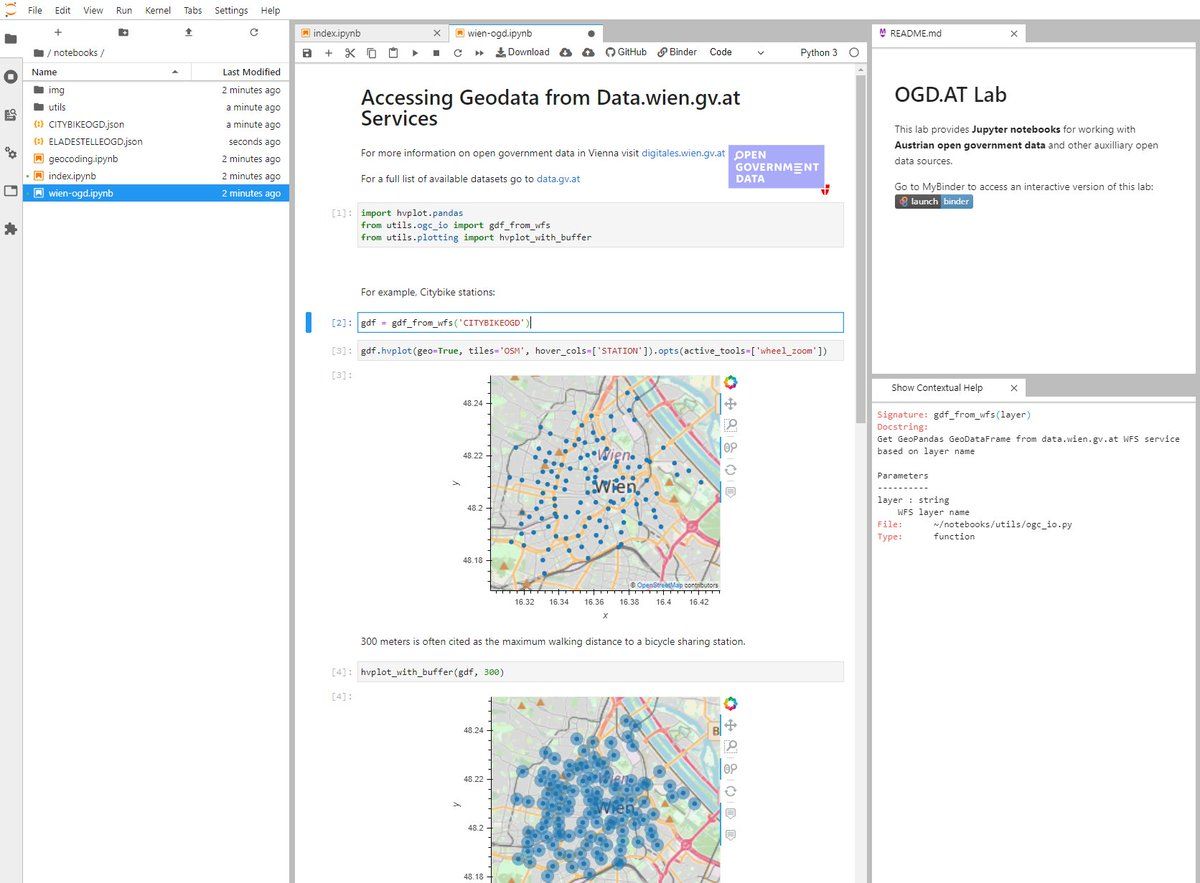Toggle Pan tool on buffer map
The width and height of the screenshot is (1200, 883).
click(x=731, y=725)
